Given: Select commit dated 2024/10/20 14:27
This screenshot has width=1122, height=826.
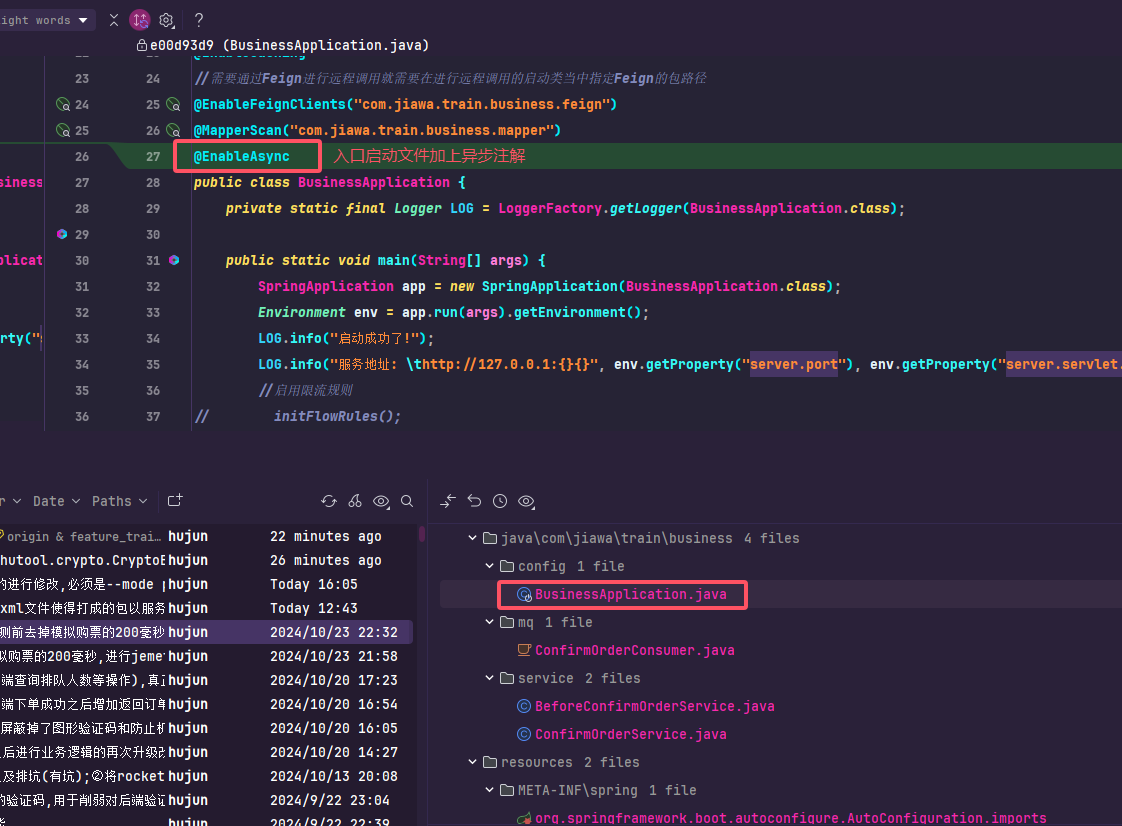Looking at the screenshot, I should coord(206,752).
